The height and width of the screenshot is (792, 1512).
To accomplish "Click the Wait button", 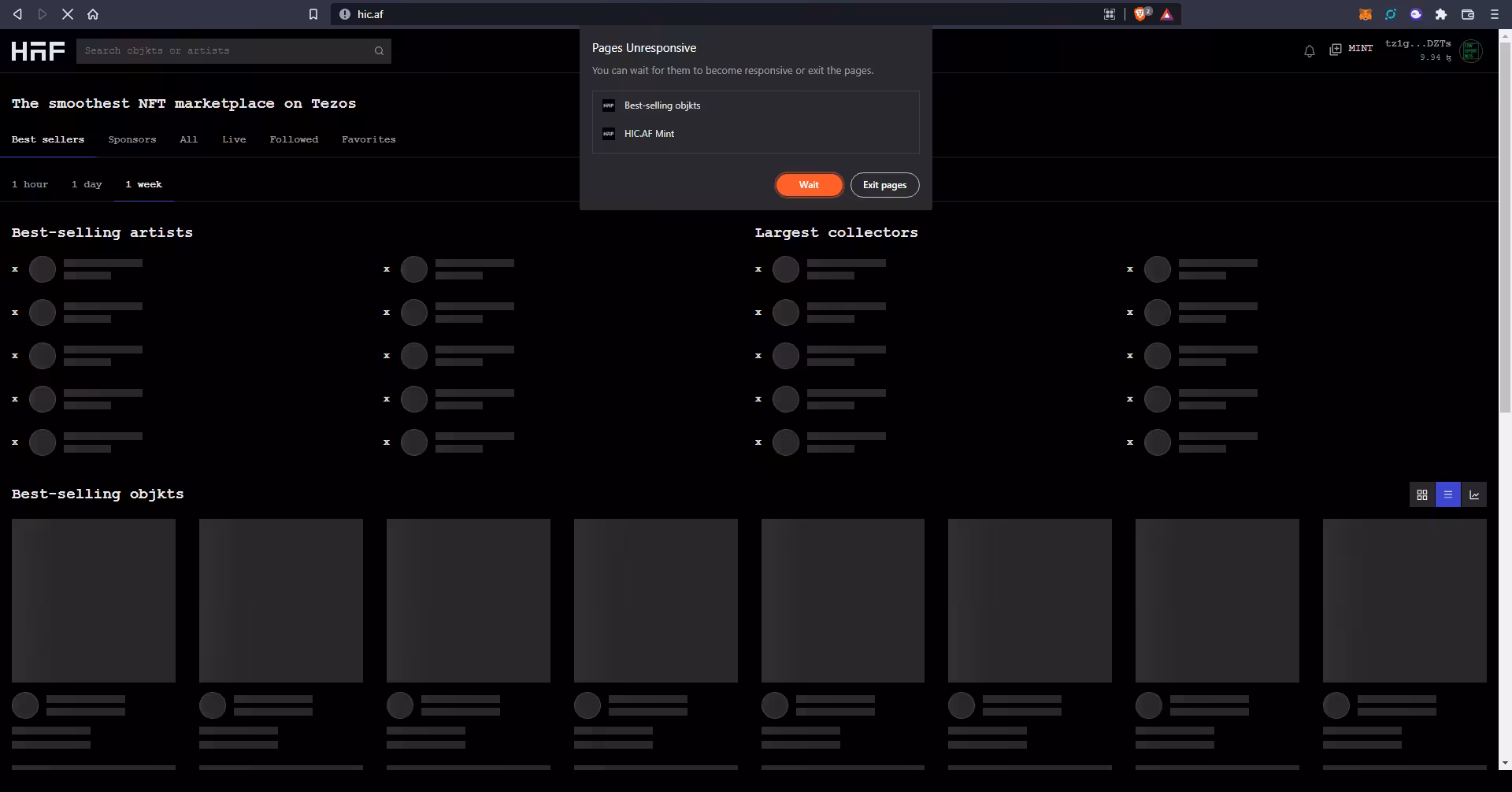I will pyautogui.click(x=809, y=185).
